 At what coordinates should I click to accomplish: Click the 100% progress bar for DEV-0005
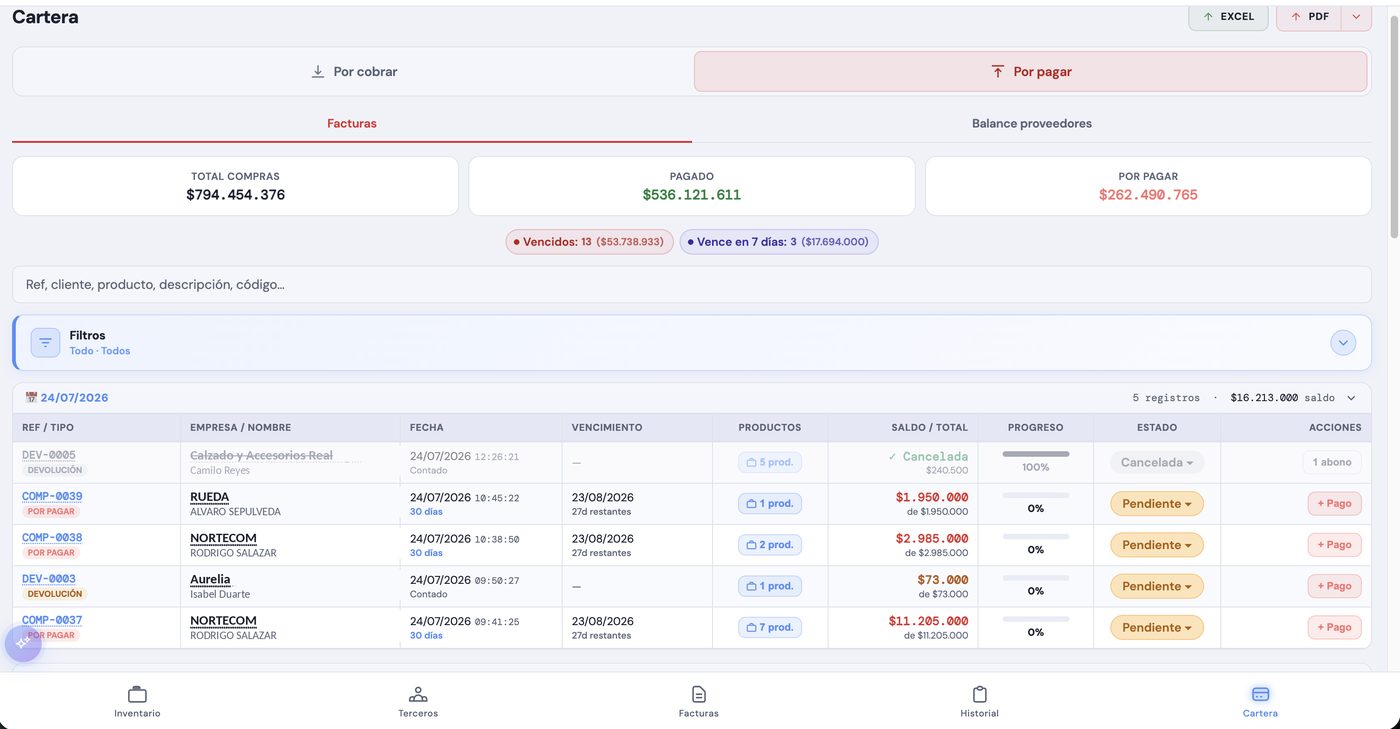pyautogui.click(x=1036, y=455)
